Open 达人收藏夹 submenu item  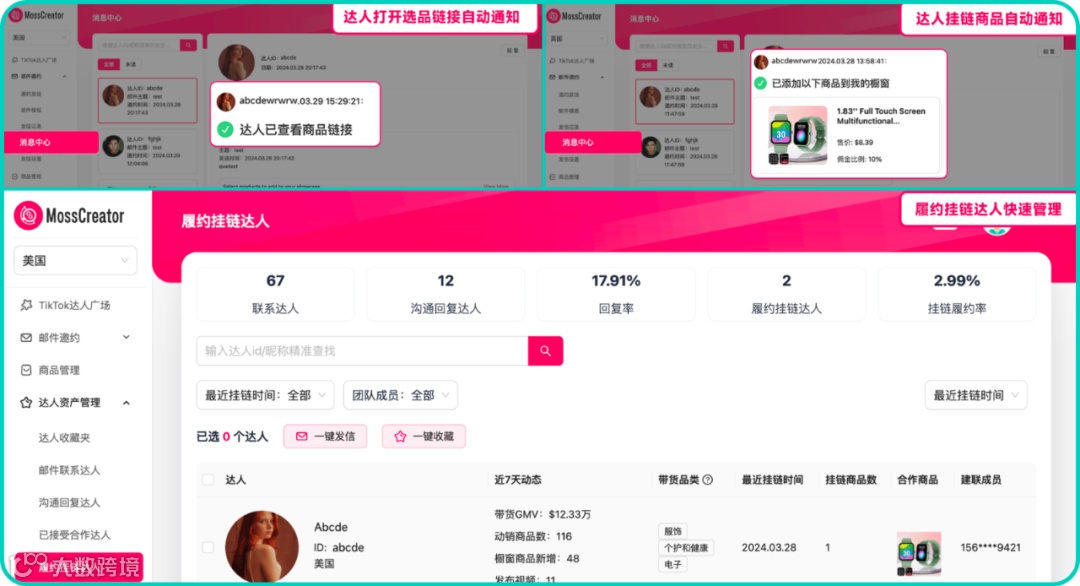click(x=64, y=437)
